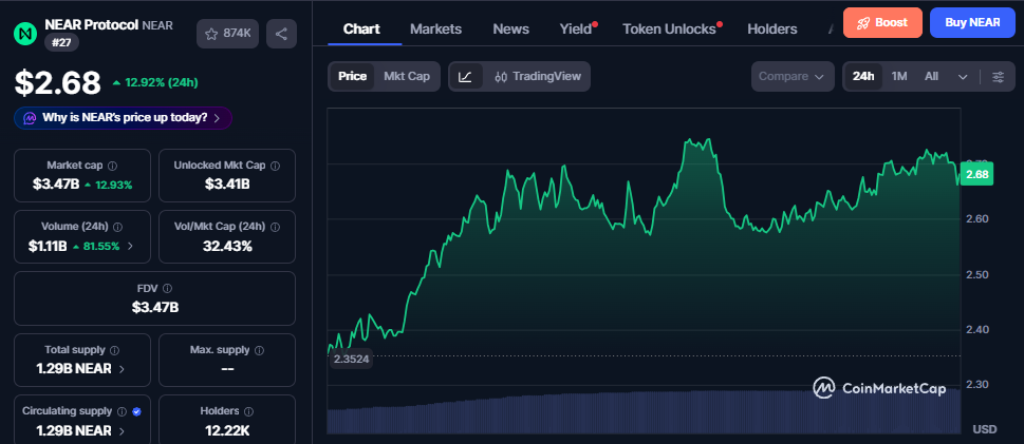Click the 32.43% Vol/Mkt Cap value
The height and width of the screenshot is (444, 1024).
(x=227, y=247)
